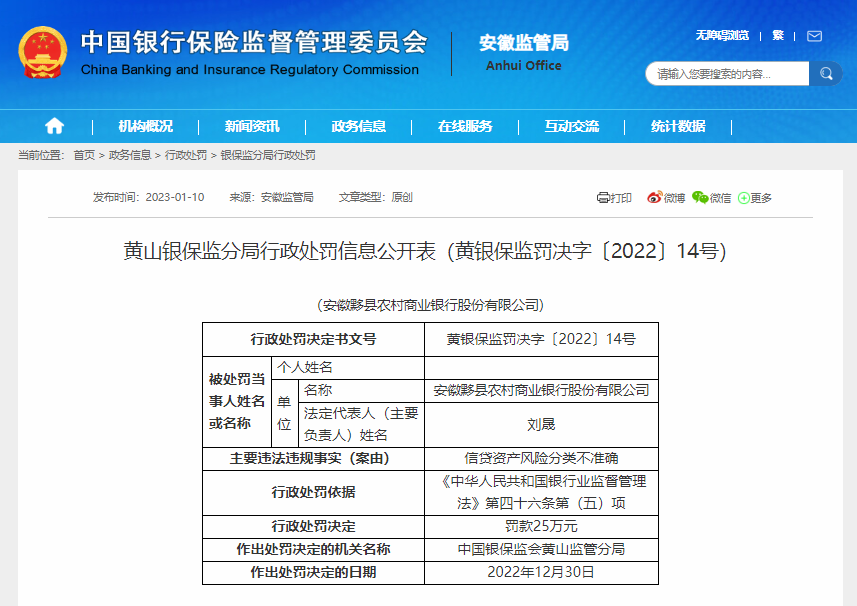Click the printer icon for 打印
The height and width of the screenshot is (606, 857).
[x=603, y=198]
